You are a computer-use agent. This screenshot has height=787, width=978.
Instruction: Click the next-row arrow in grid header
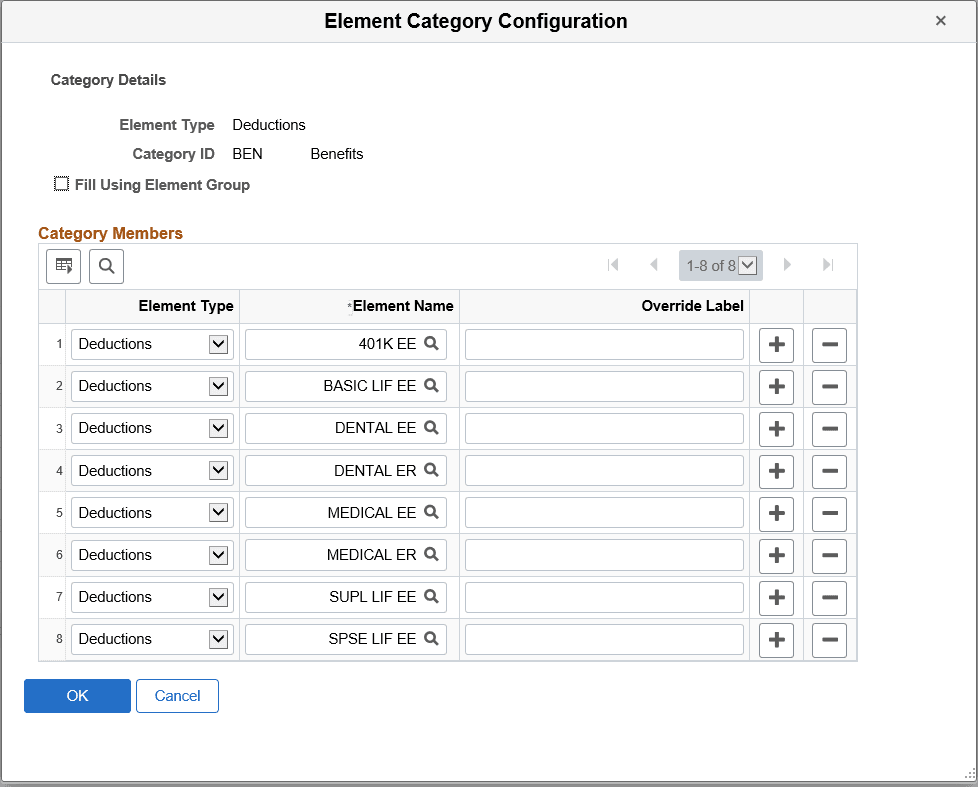(x=787, y=265)
